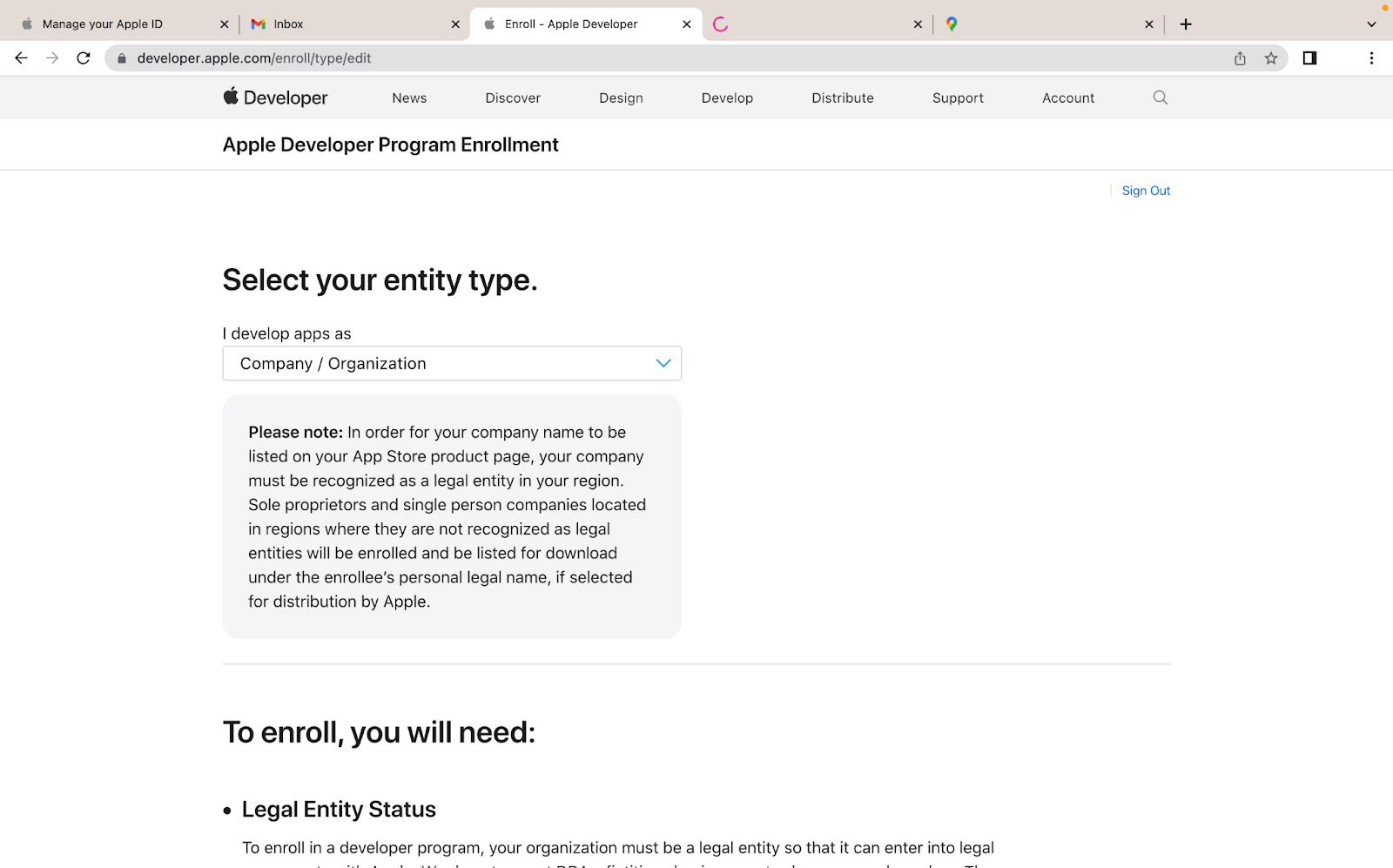The width and height of the screenshot is (1393, 868).
Task: Share this page using the share icon
Action: [x=1240, y=58]
